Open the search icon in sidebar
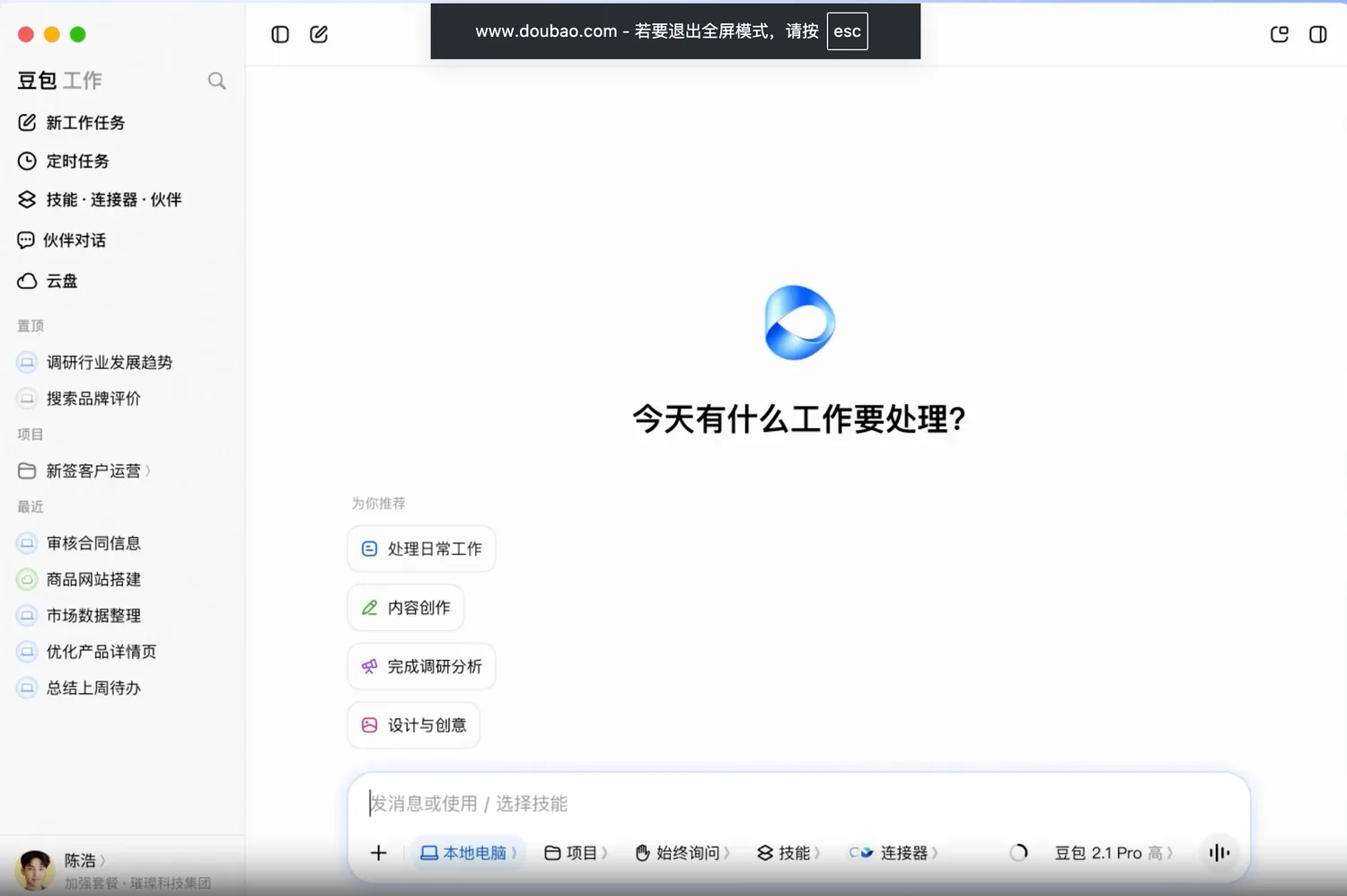Viewport: 1347px width, 896px height. (216, 81)
